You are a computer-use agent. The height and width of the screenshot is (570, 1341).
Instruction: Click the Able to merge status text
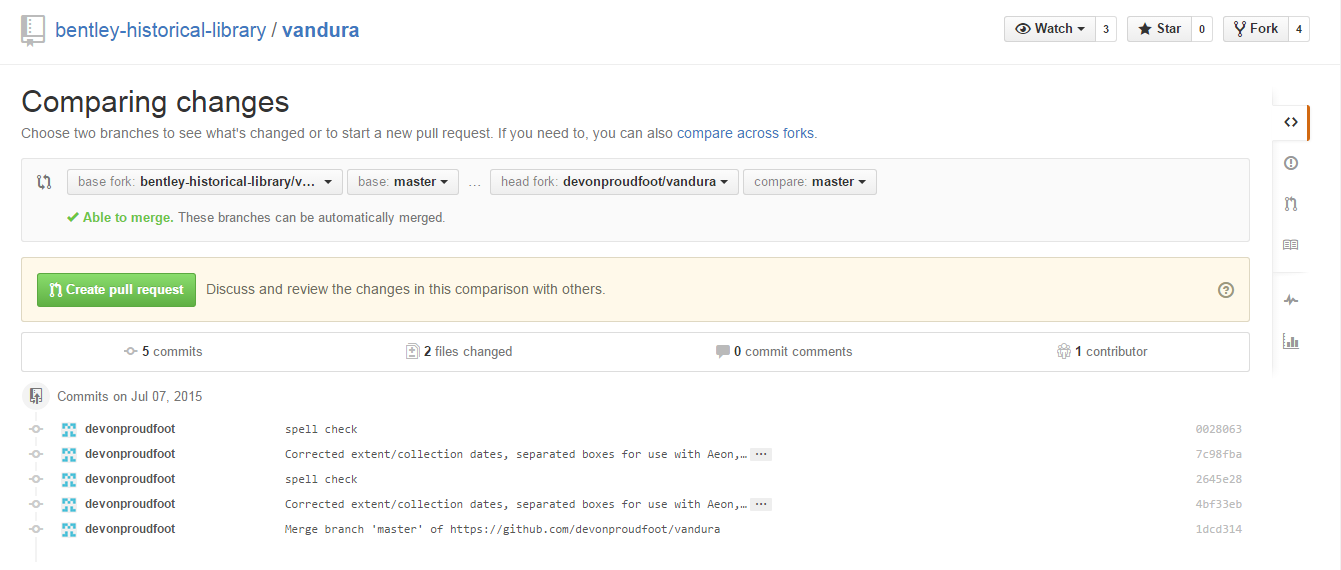128,217
